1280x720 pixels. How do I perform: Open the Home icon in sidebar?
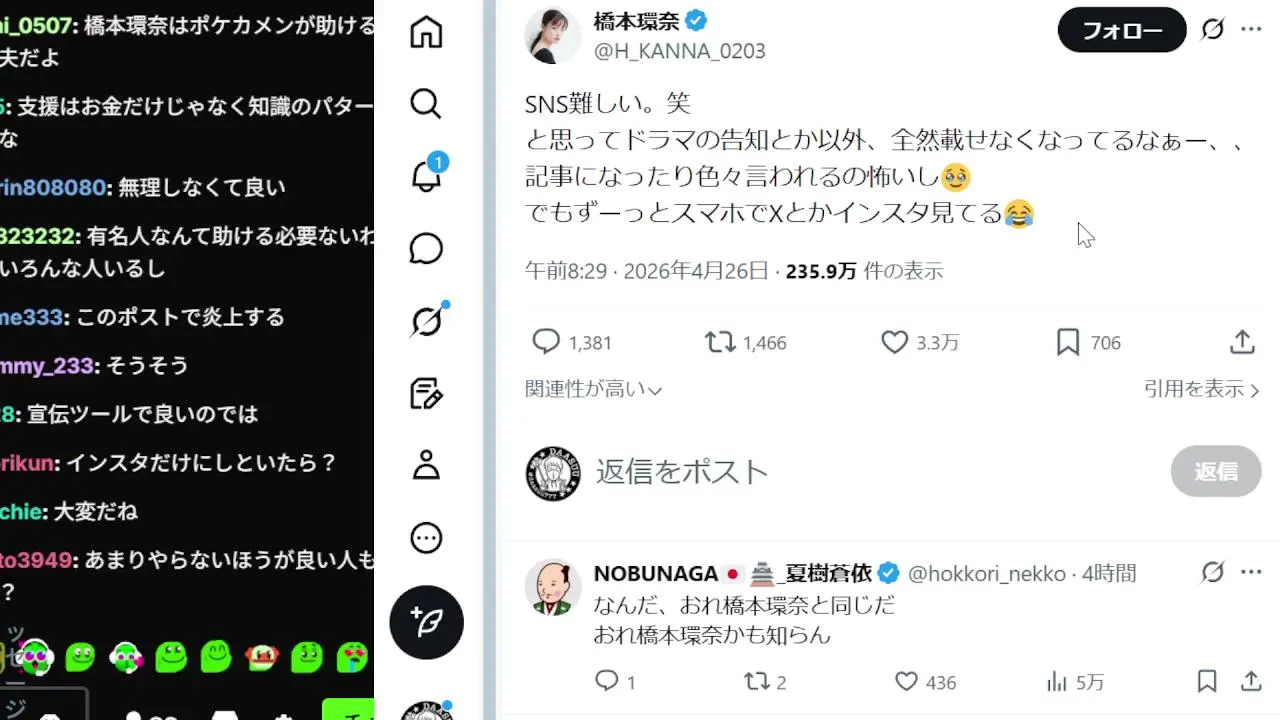pos(426,32)
